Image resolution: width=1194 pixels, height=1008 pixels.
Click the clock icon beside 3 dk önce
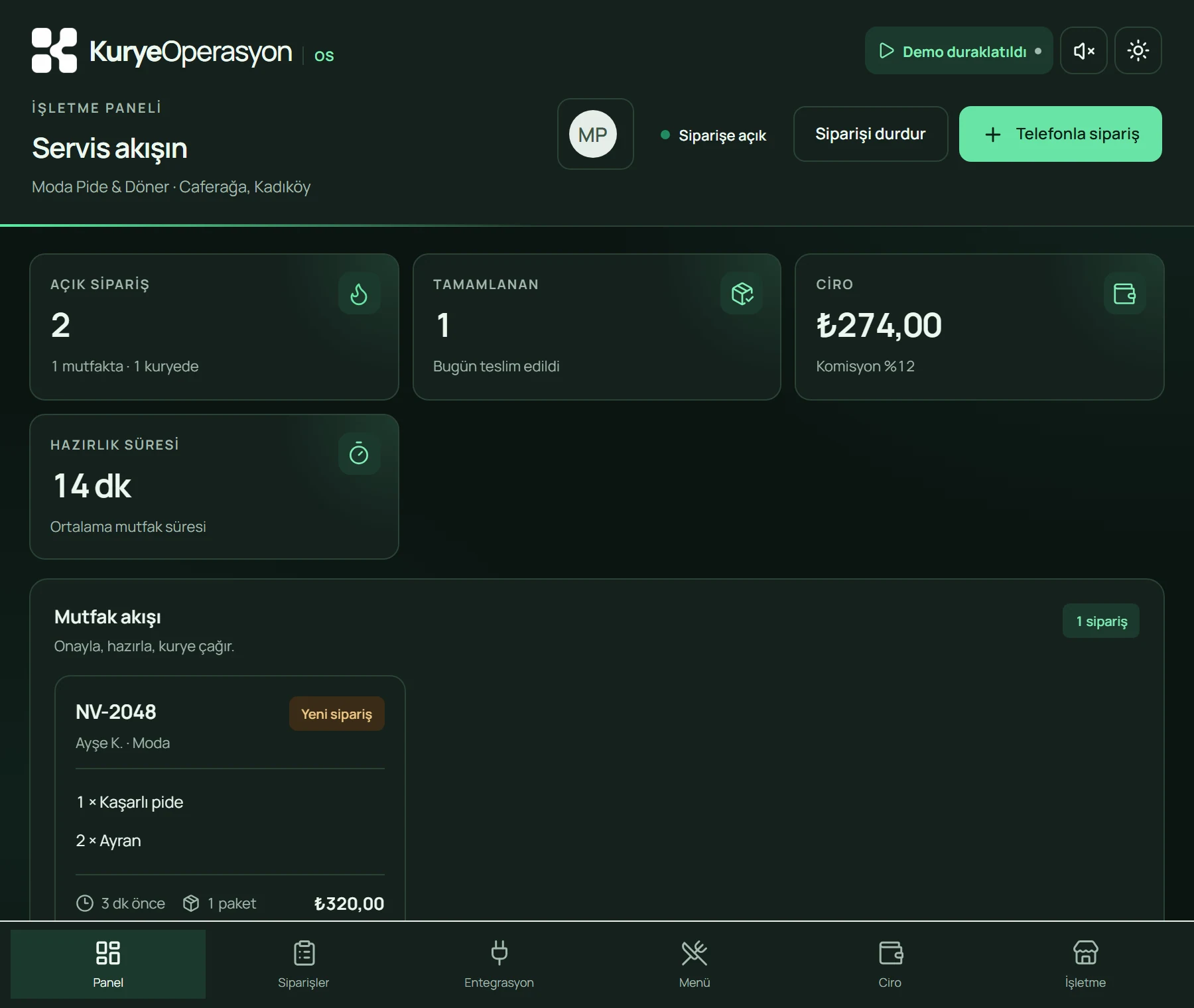coord(85,903)
